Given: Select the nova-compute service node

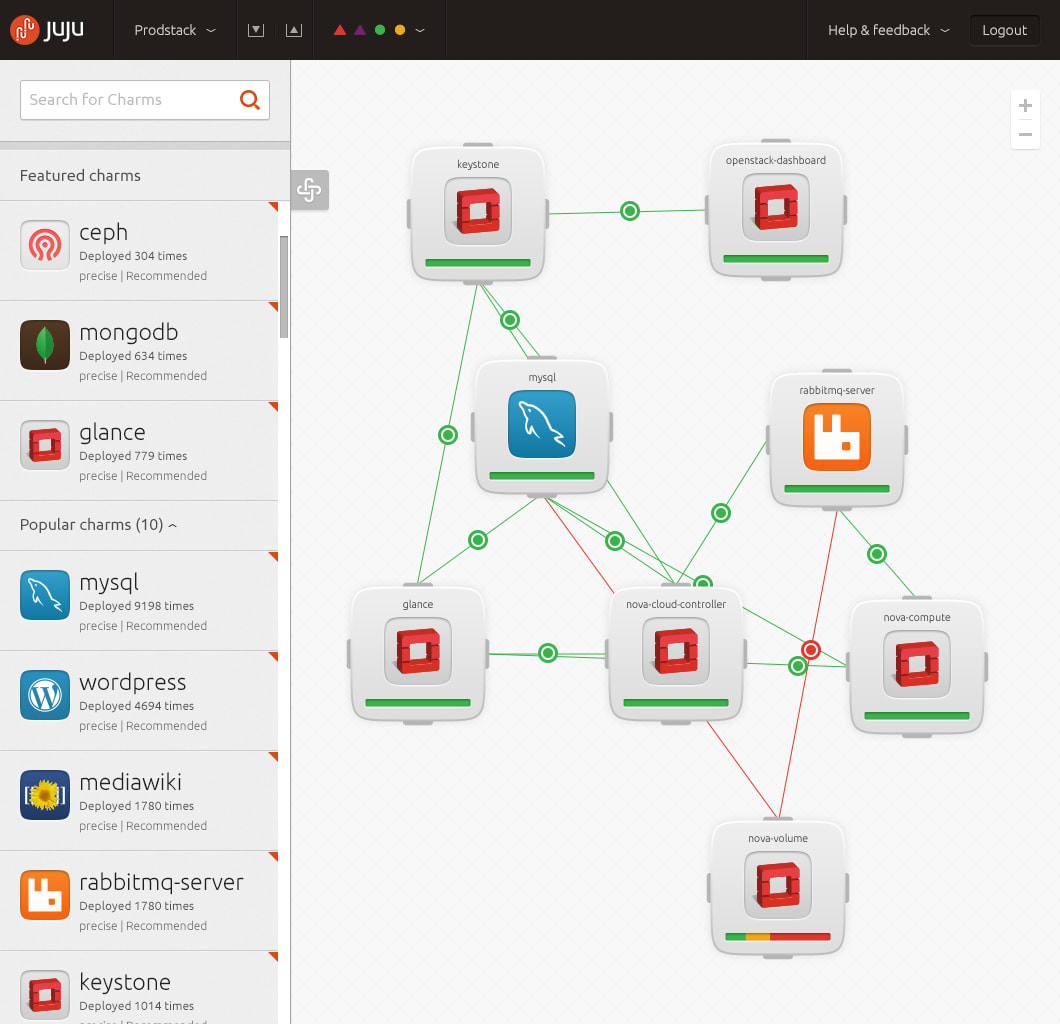Looking at the screenshot, I should [917, 666].
